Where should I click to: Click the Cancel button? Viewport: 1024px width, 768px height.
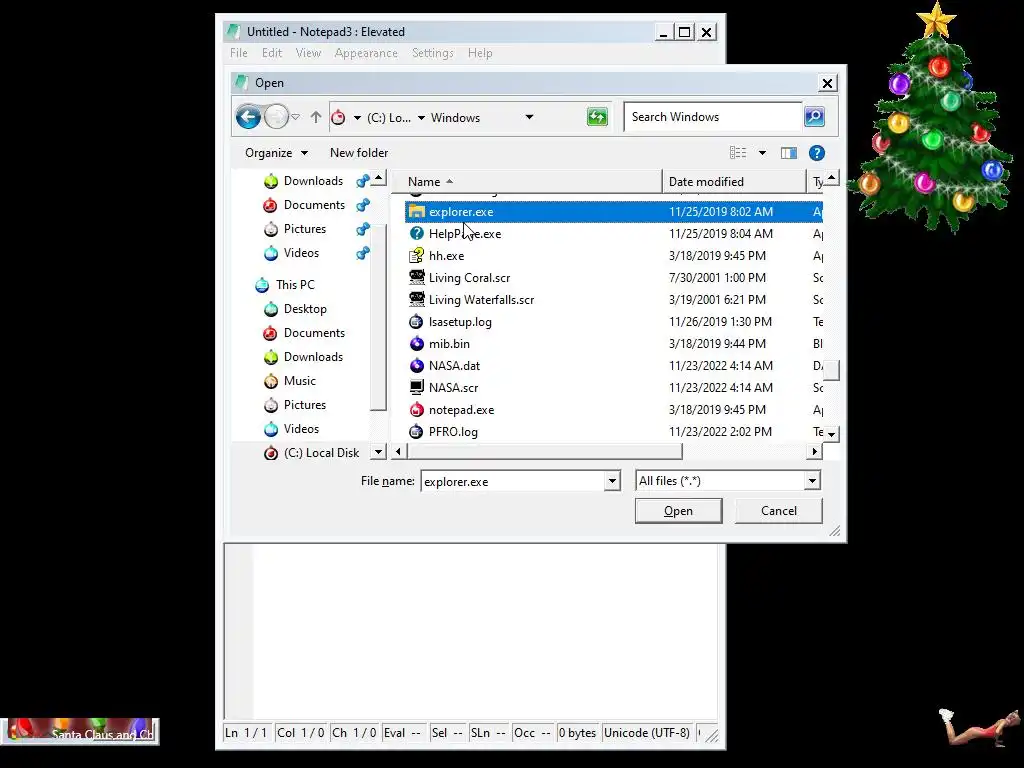778,511
